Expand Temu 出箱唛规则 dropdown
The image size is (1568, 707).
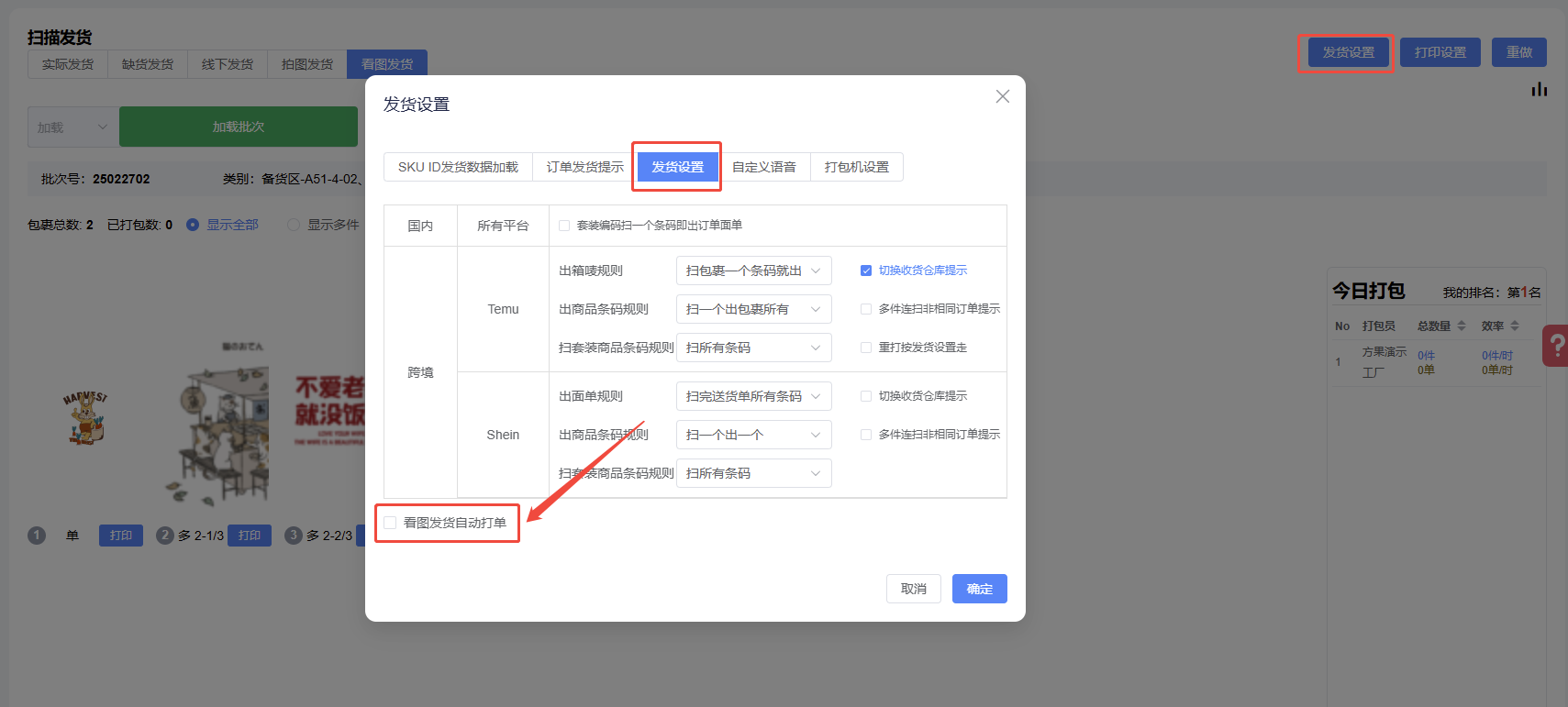pos(753,271)
